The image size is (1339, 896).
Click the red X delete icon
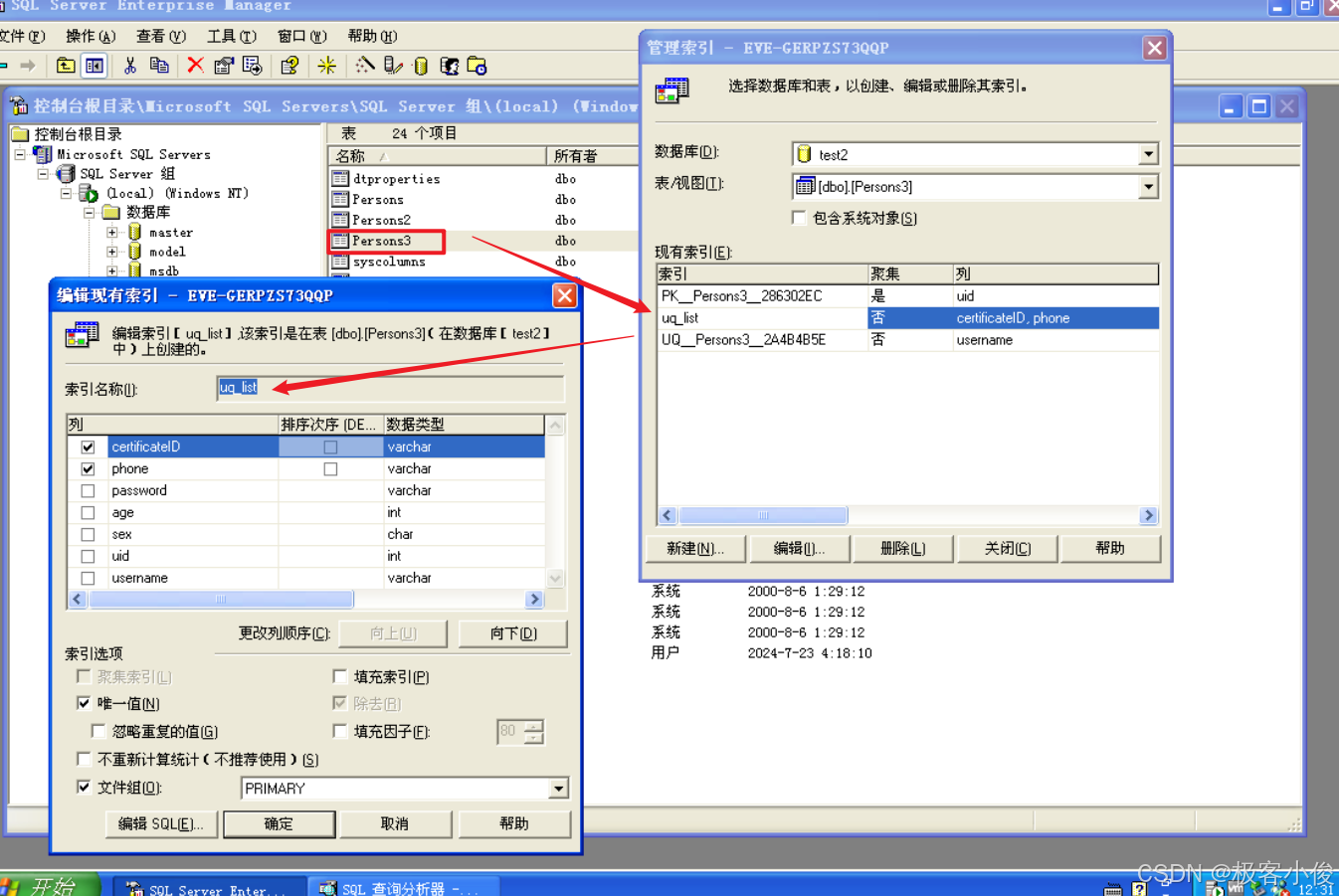(195, 66)
